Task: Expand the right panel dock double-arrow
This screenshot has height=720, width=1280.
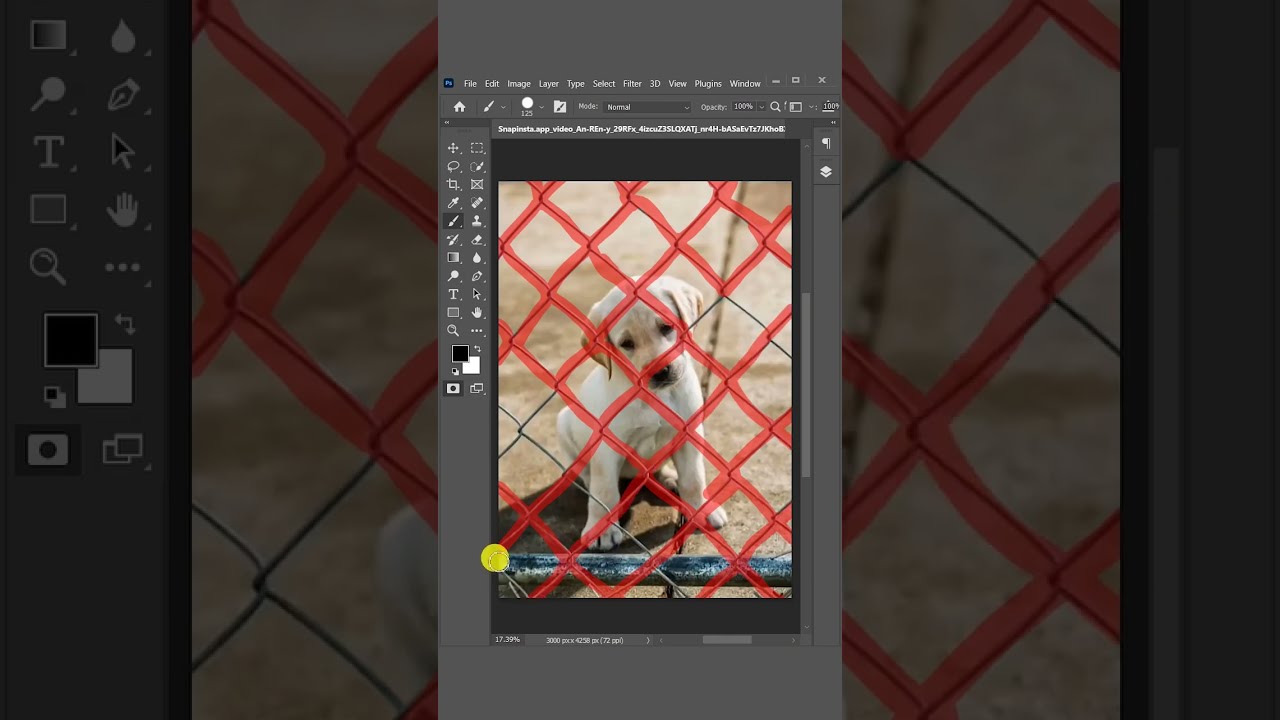Action: pyautogui.click(x=833, y=123)
